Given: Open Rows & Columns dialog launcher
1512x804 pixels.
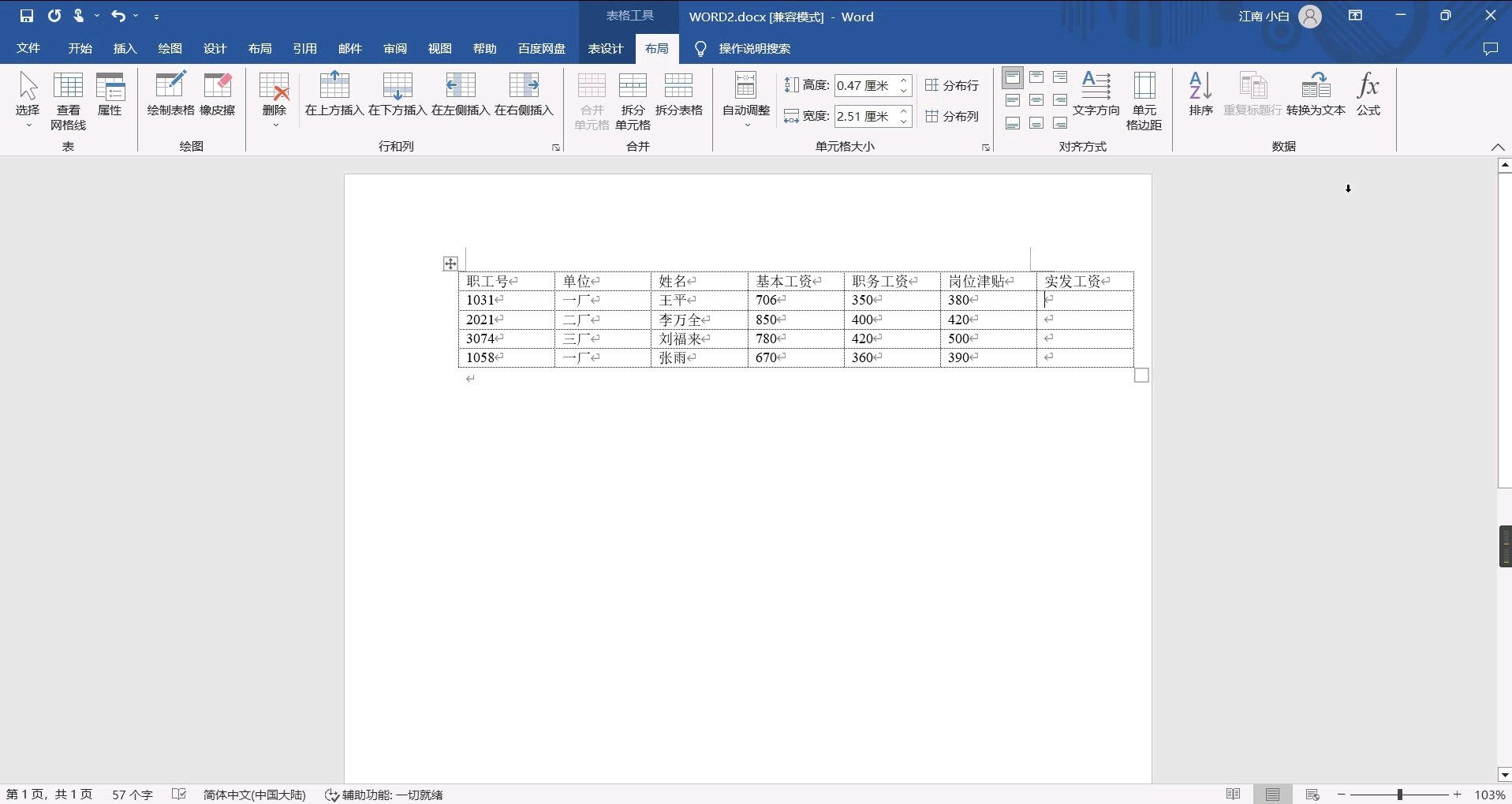Looking at the screenshot, I should (x=556, y=148).
